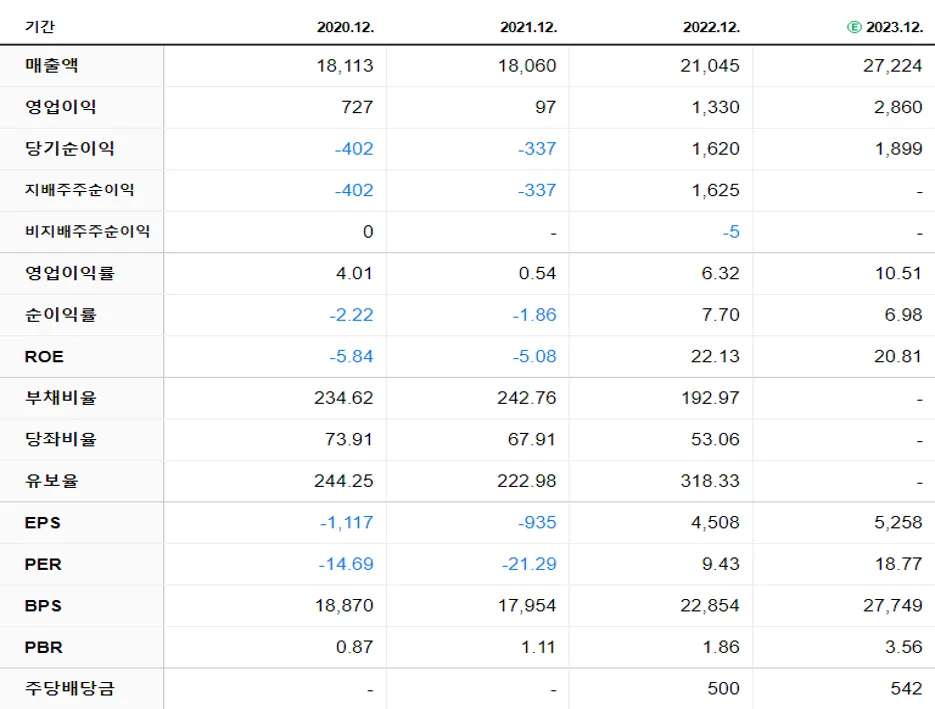
Task: Select the 2023.12. column header text
Action: [x=894, y=27]
